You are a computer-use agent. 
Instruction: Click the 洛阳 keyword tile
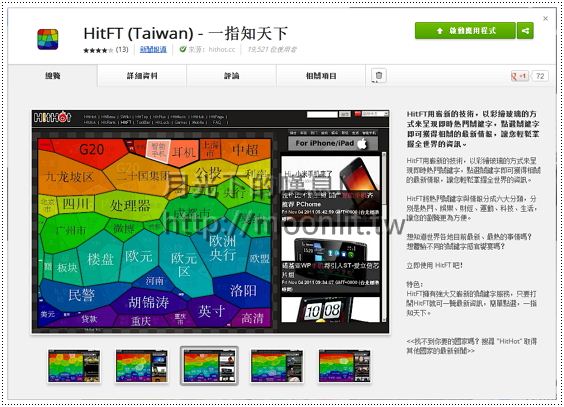click(243, 290)
